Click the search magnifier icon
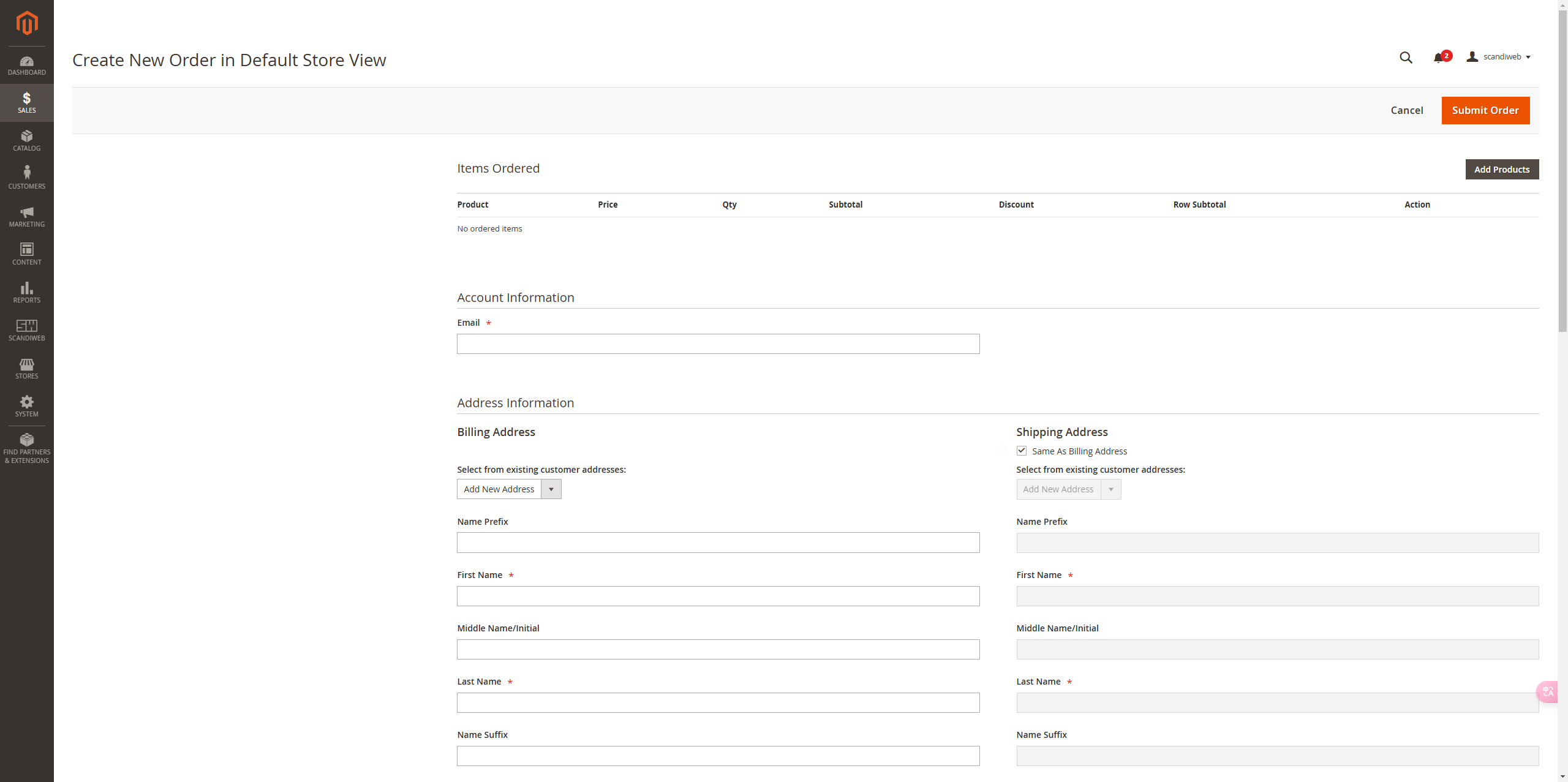1568x782 pixels. (1406, 58)
